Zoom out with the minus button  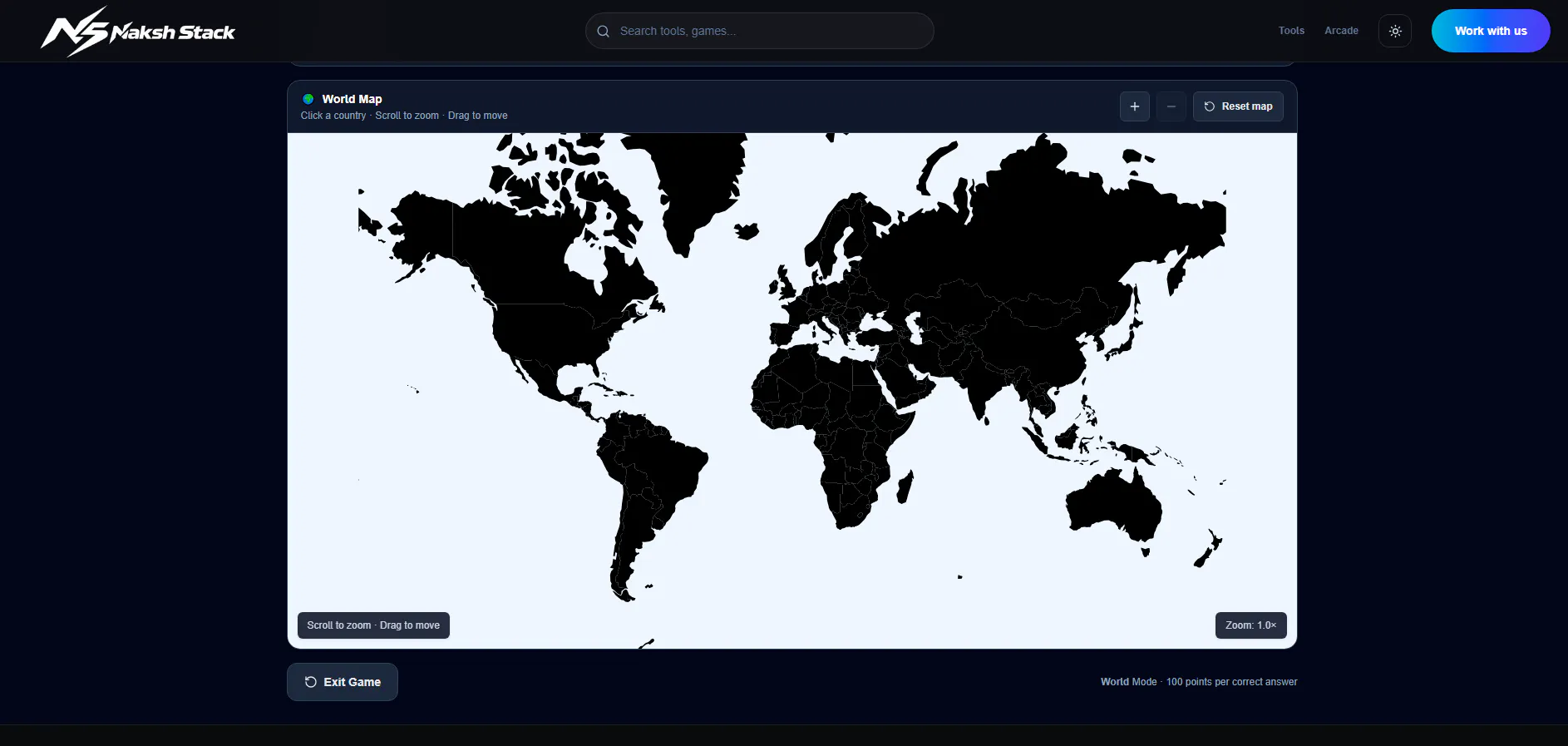pyautogui.click(x=1171, y=106)
